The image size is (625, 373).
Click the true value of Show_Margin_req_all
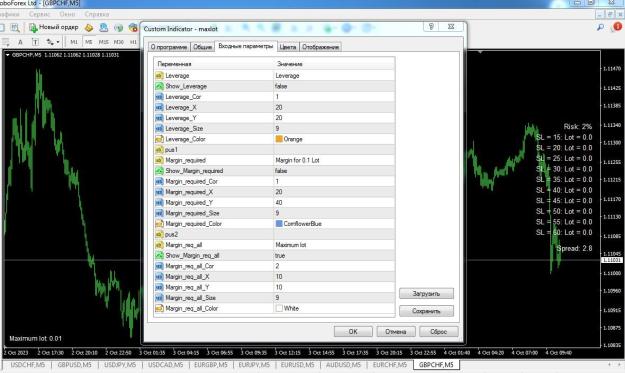(280, 255)
